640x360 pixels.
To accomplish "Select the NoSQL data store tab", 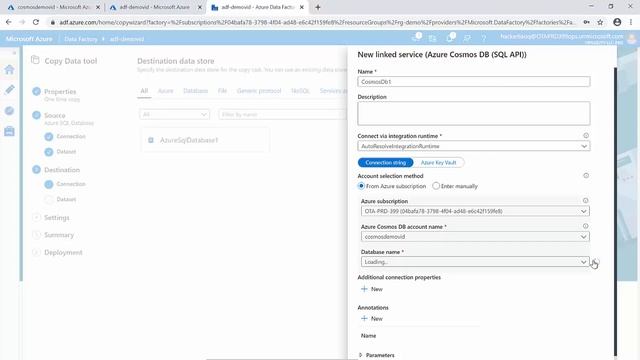I will (x=300, y=91).
